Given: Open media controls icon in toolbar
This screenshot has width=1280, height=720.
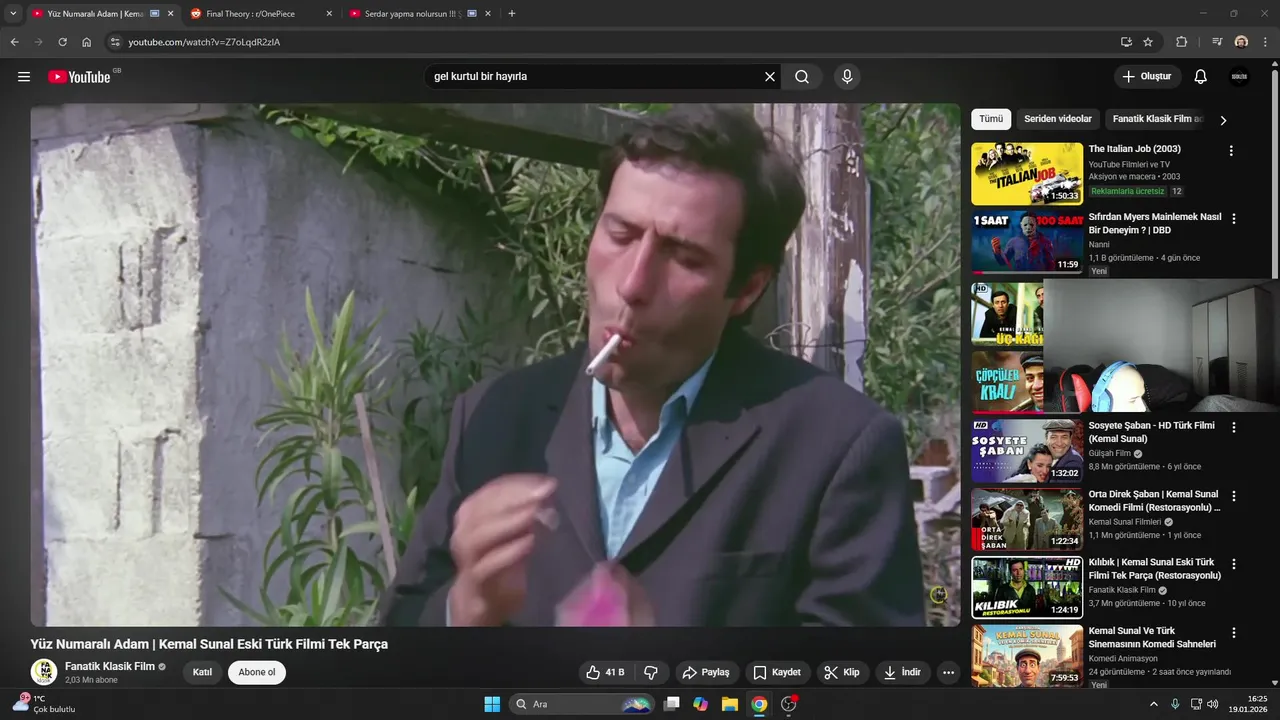Looking at the screenshot, I should (1217, 42).
